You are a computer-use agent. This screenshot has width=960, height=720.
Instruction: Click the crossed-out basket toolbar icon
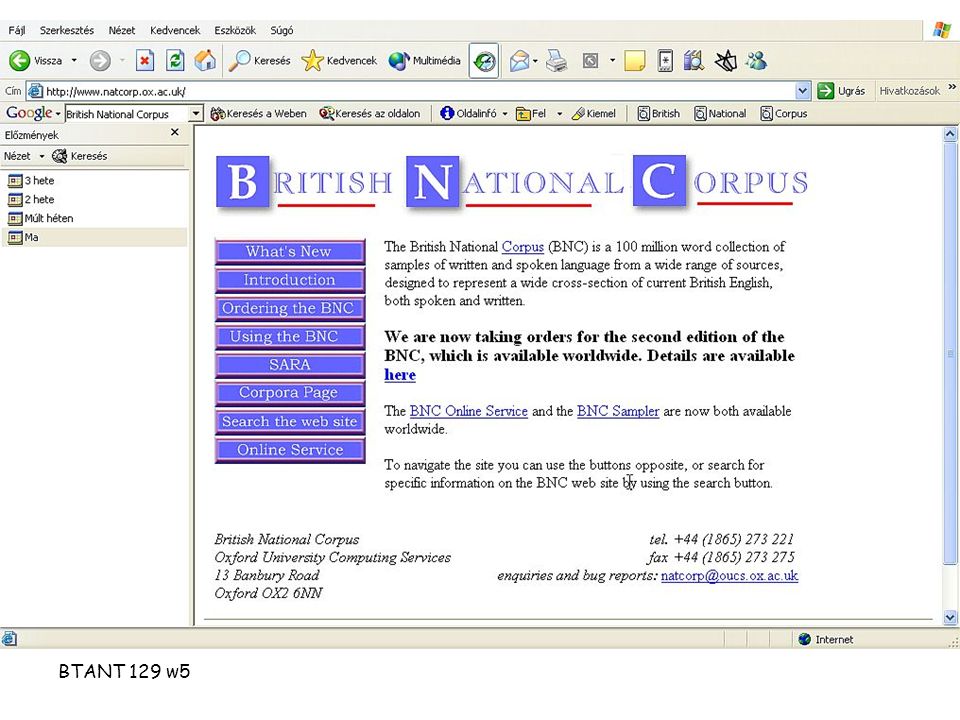click(x=726, y=60)
